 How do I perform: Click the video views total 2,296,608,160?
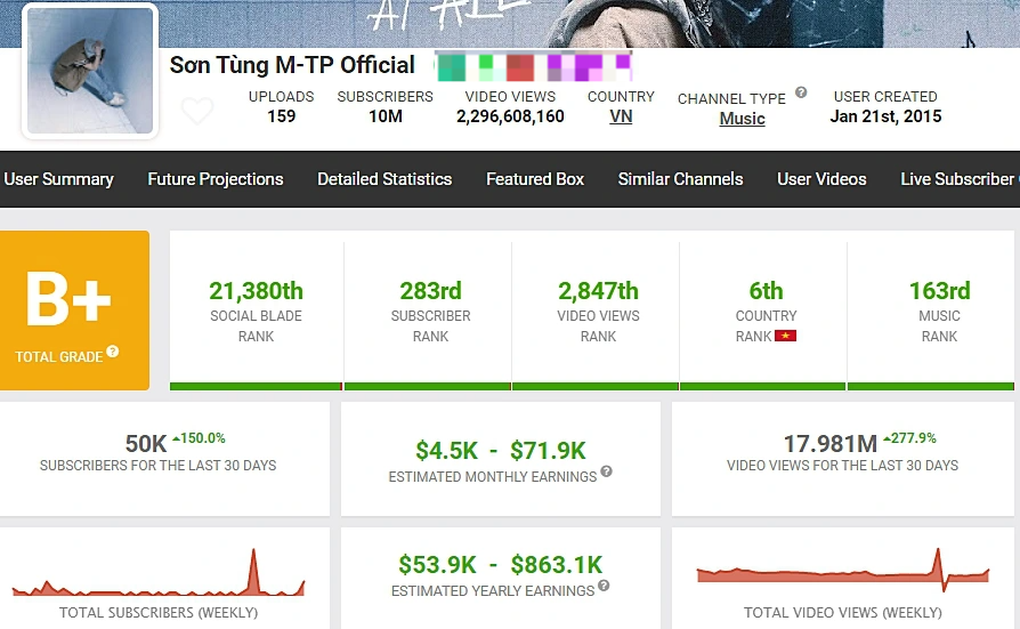click(x=510, y=116)
